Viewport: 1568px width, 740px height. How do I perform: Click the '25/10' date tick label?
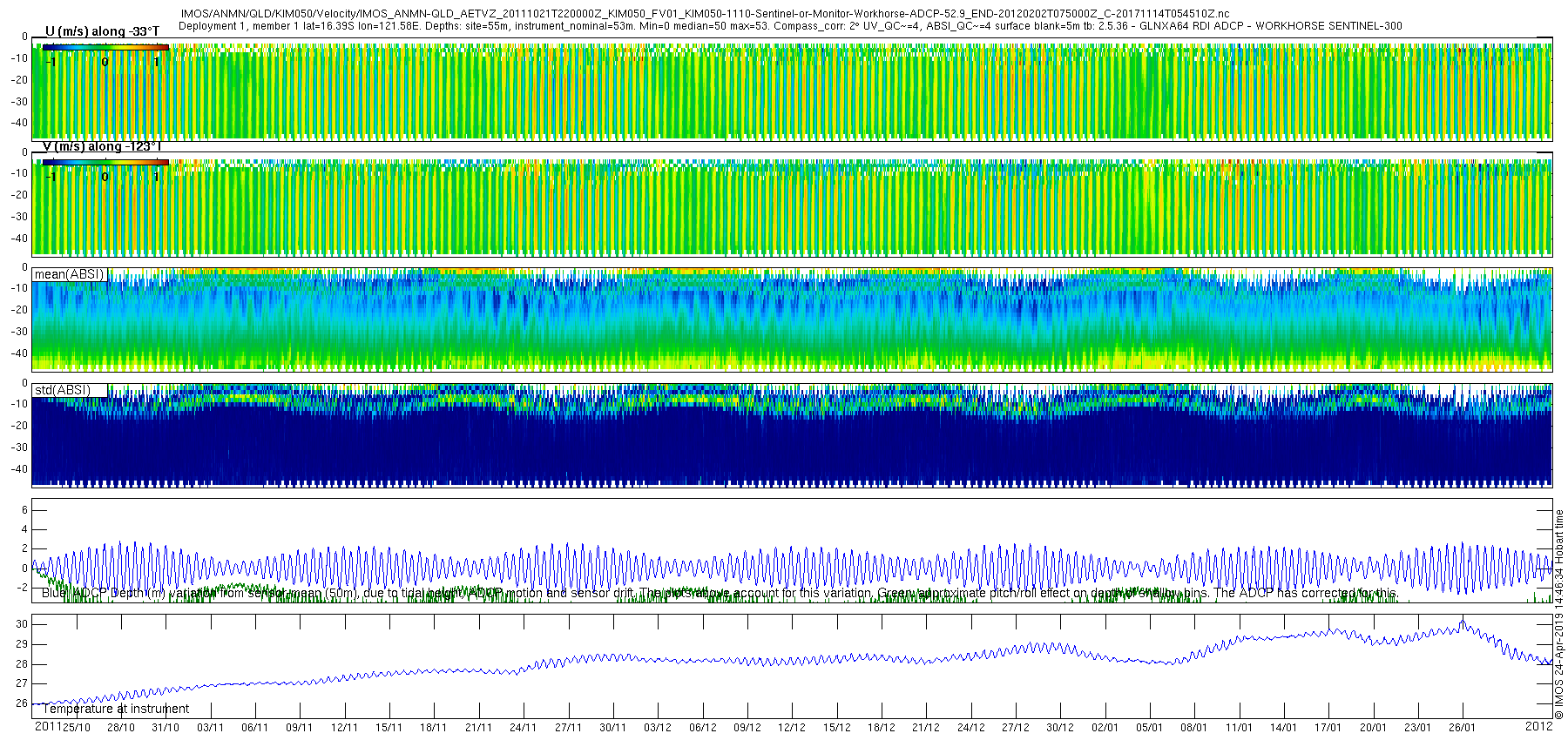click(x=76, y=728)
